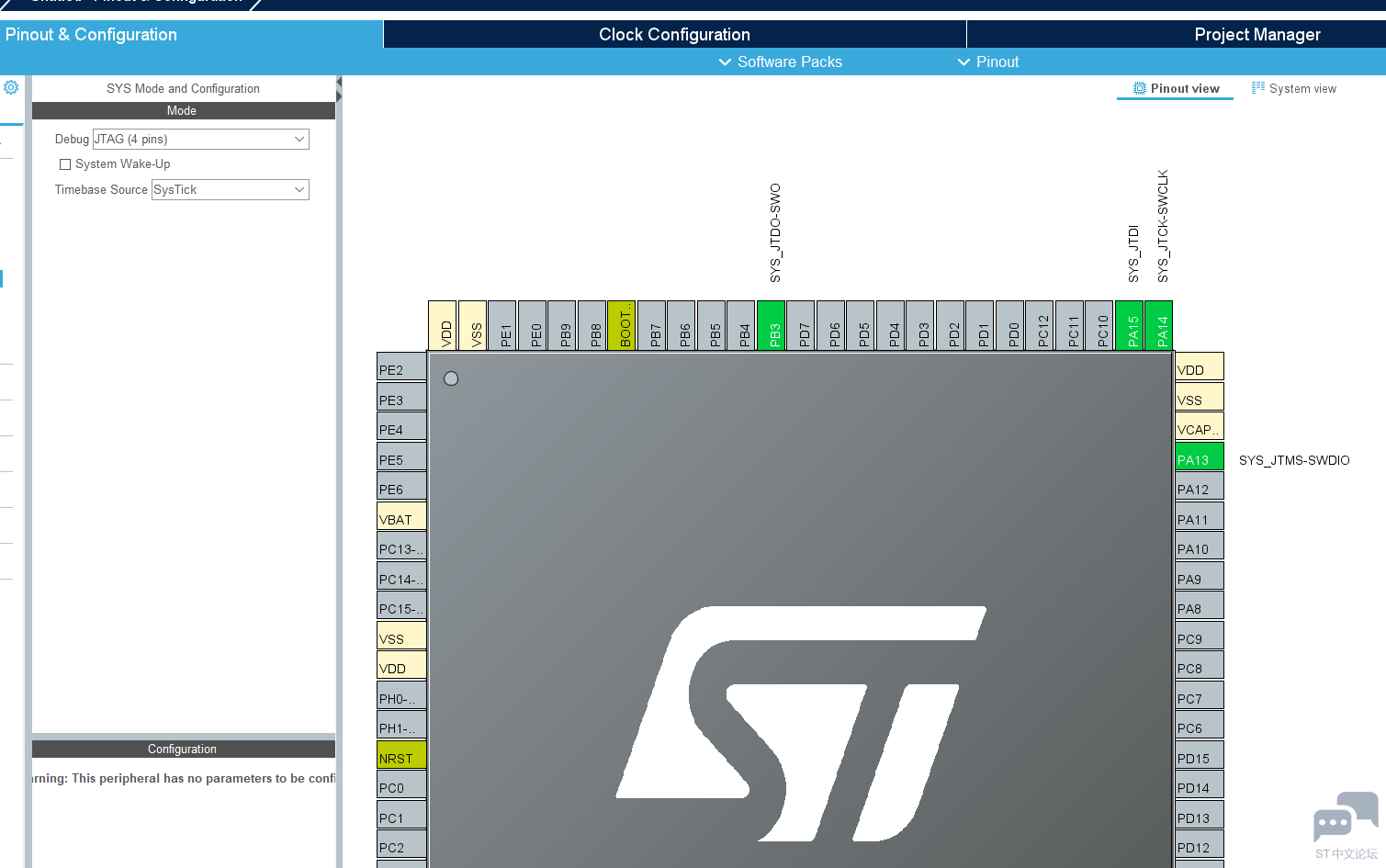The height and width of the screenshot is (868, 1386).
Task: Select pin PB9 on the top edge
Action: point(561,325)
